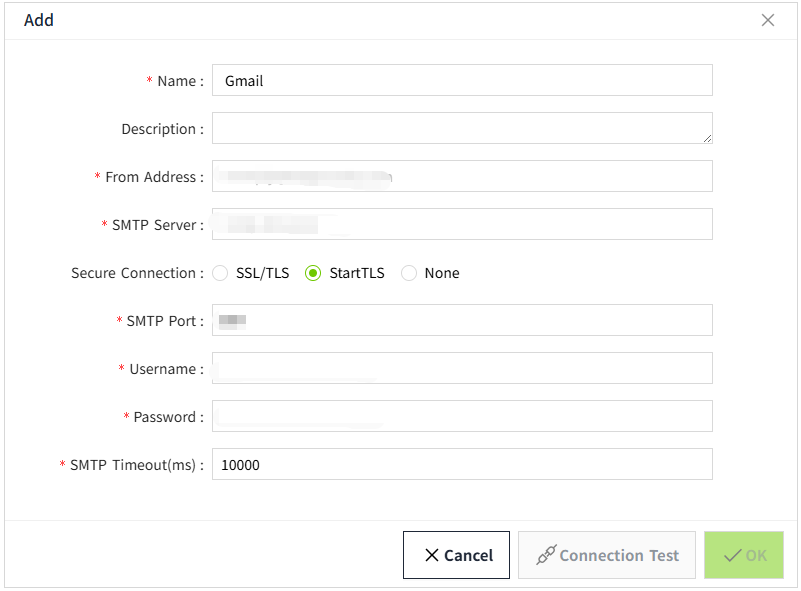Close the Add dialog using X icon

coord(768,20)
